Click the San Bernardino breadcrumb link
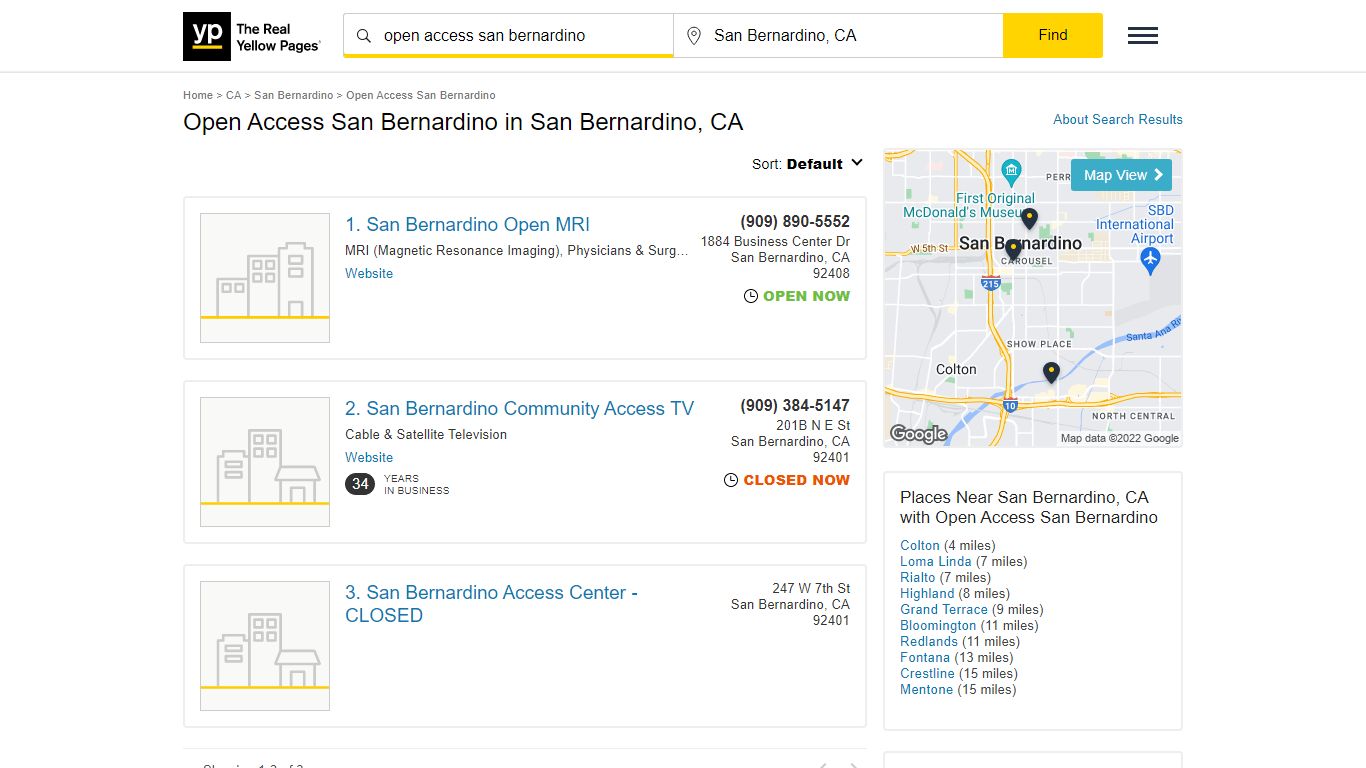The height and width of the screenshot is (768, 1366). pos(293,95)
